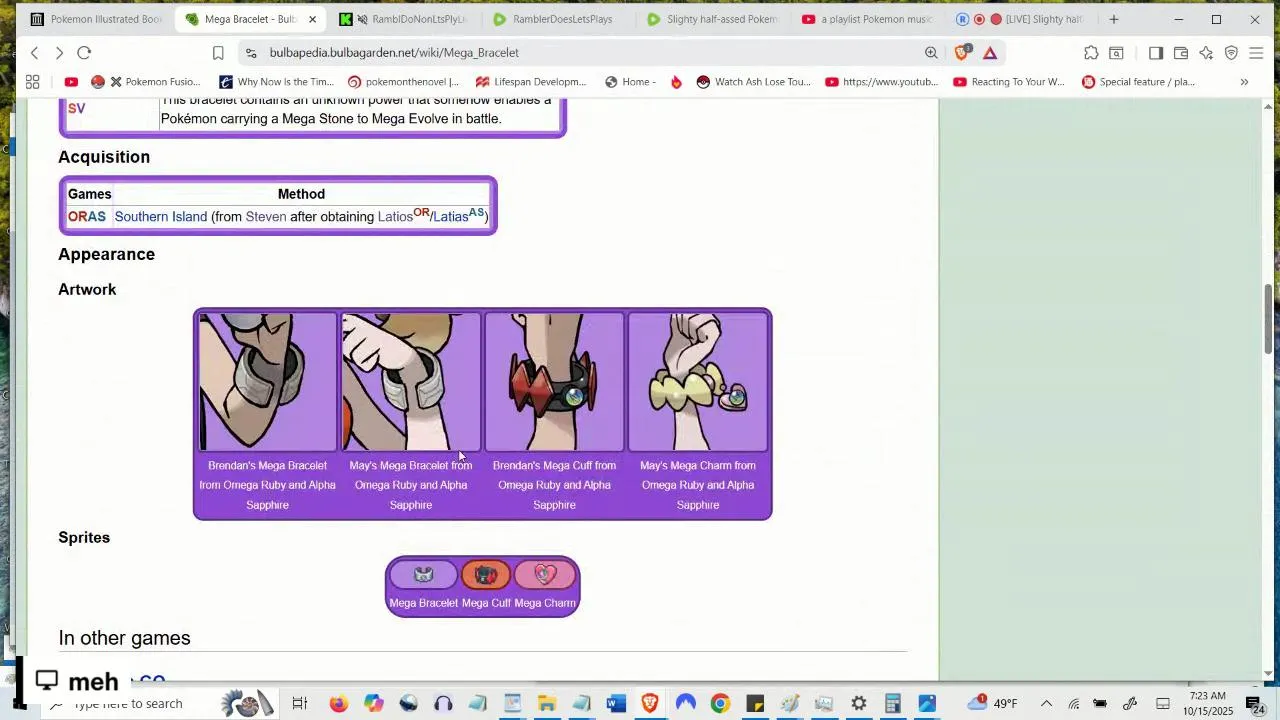Open Leo AI sparkle icon
Viewport: 1280px width, 720px height.
[x=1206, y=53]
